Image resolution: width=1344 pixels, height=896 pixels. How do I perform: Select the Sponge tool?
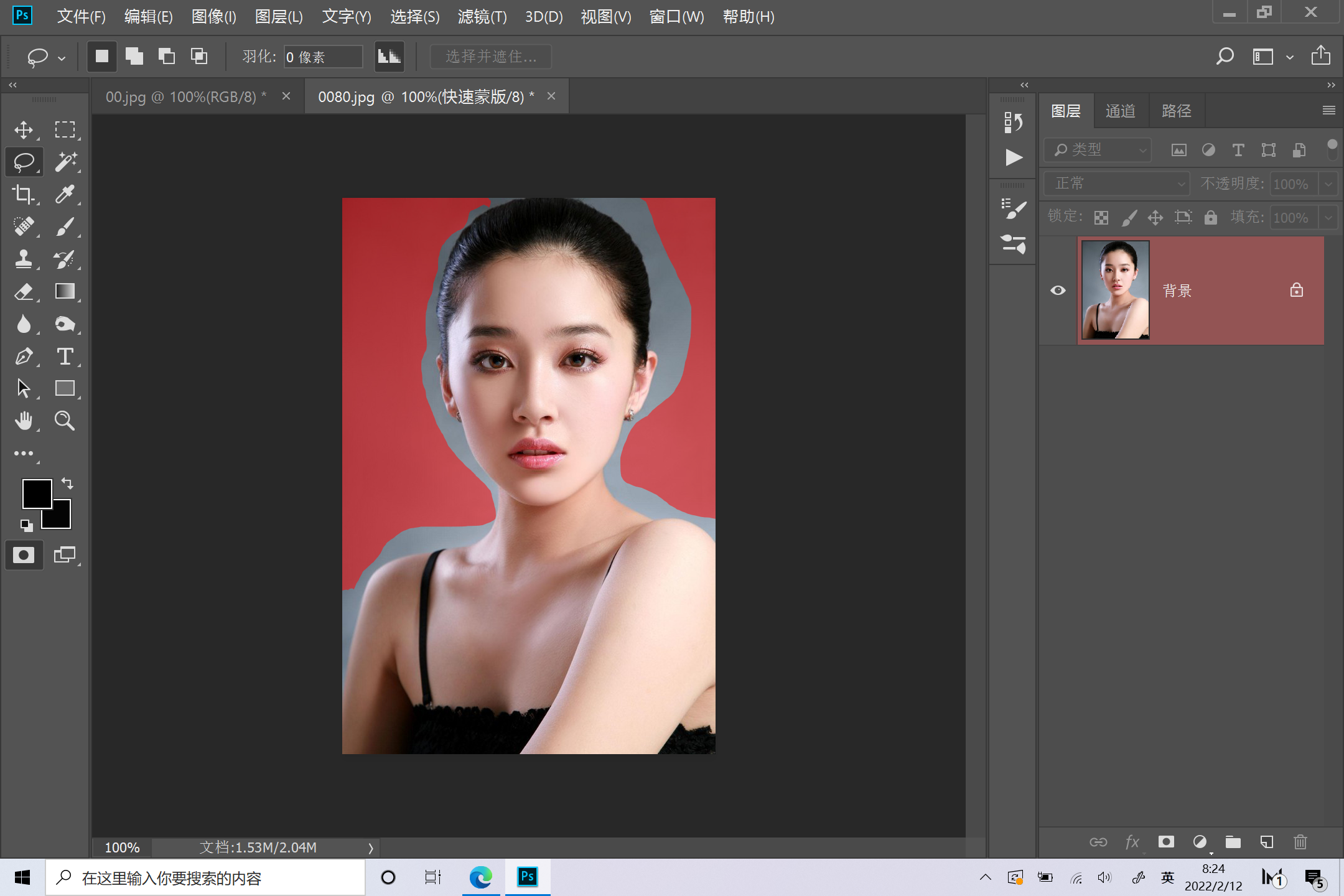point(65,324)
